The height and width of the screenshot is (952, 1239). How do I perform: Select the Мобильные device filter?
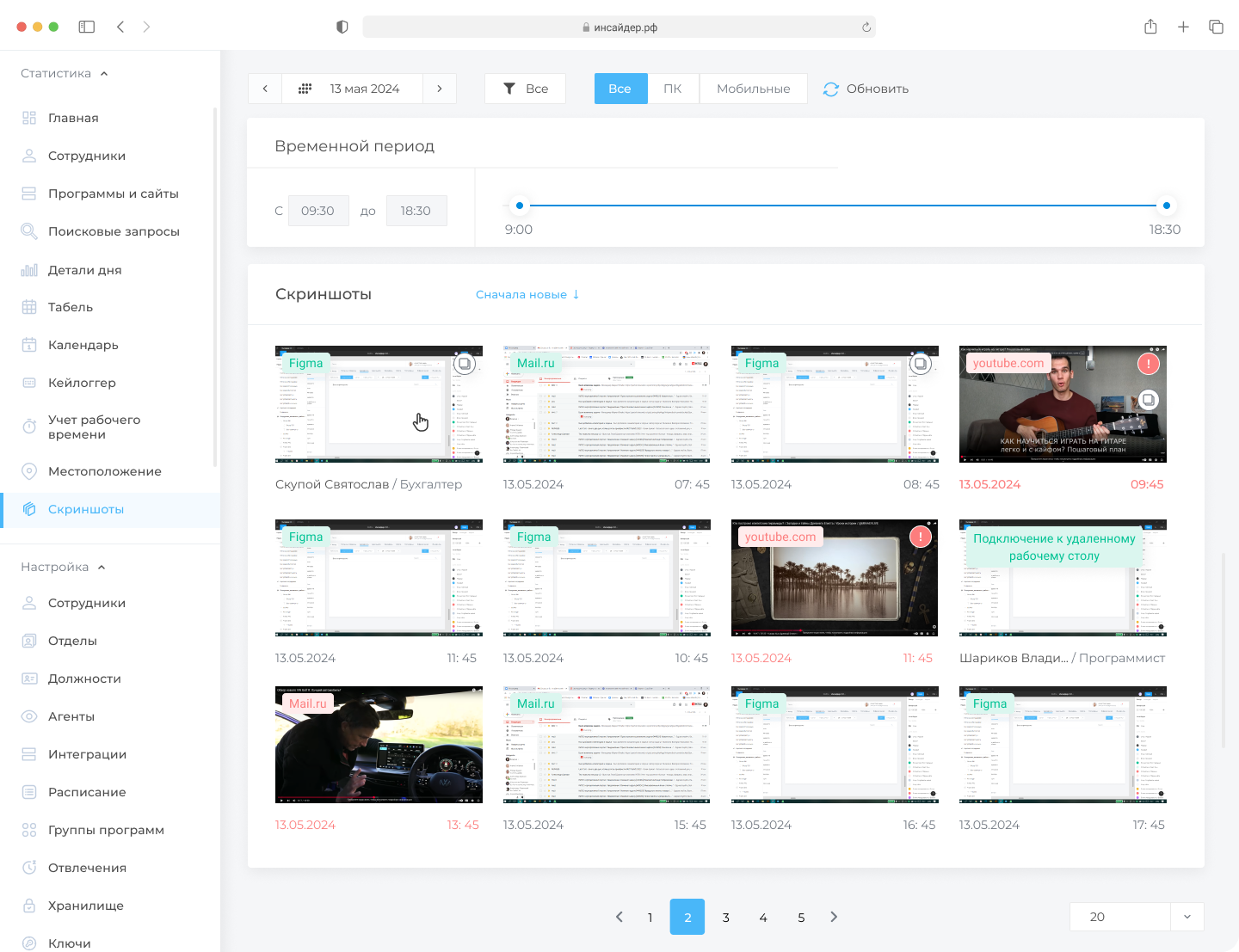[753, 89]
